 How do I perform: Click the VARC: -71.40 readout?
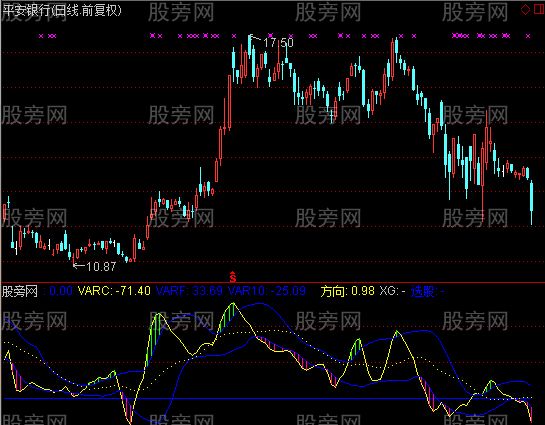114,291
